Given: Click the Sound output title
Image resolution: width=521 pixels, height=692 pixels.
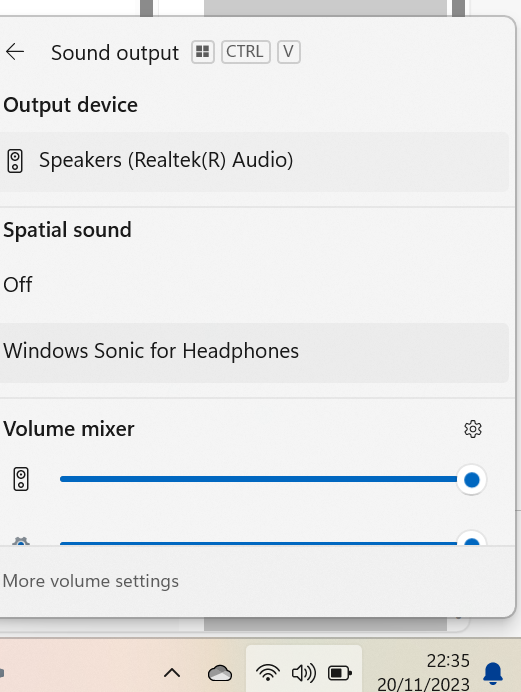Looking at the screenshot, I should (x=115, y=53).
